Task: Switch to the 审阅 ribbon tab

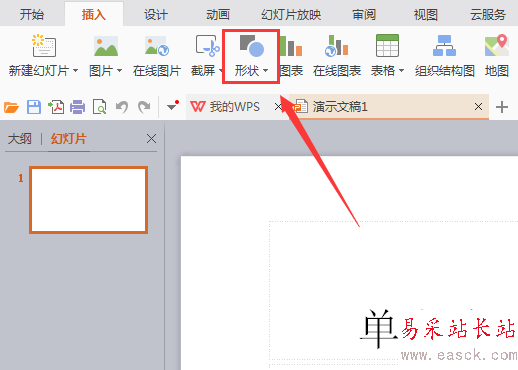Action: point(364,15)
